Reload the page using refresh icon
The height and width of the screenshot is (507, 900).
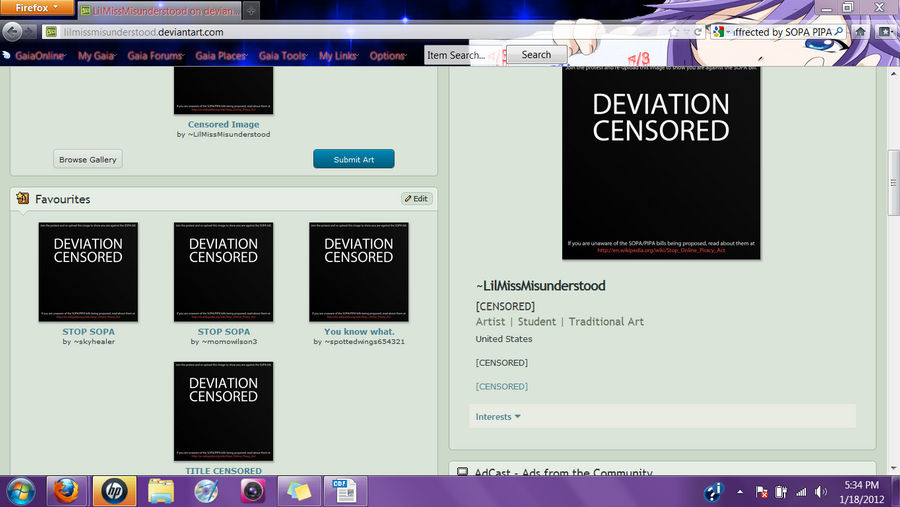[697, 32]
